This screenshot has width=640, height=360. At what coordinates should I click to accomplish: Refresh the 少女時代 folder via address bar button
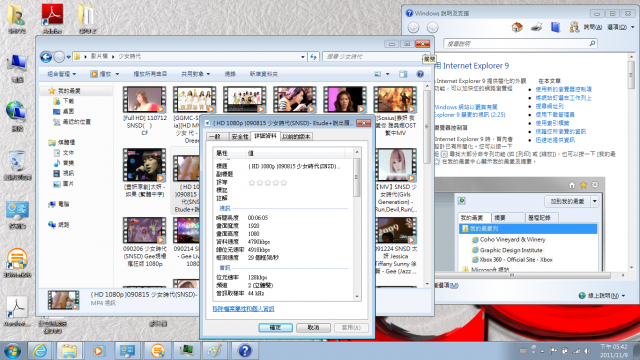point(313,57)
